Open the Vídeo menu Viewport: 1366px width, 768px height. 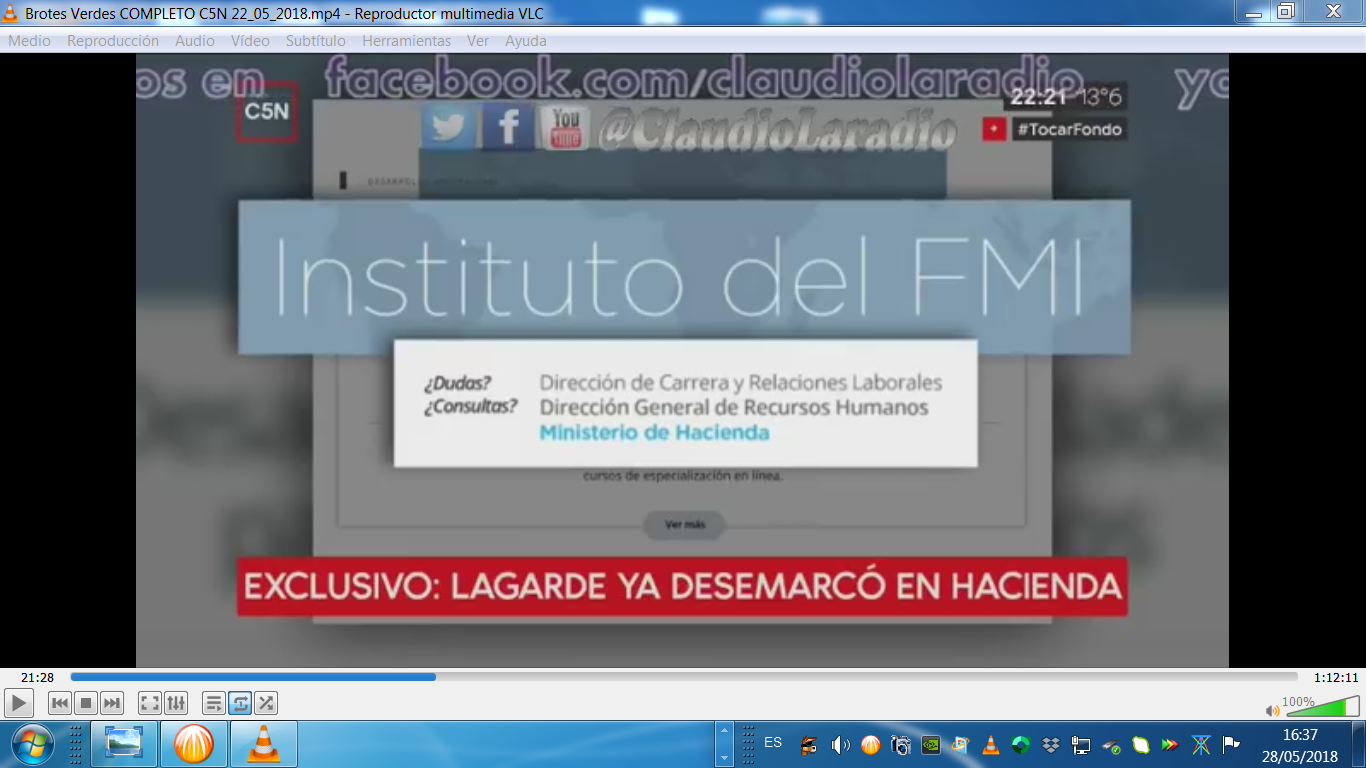point(250,41)
